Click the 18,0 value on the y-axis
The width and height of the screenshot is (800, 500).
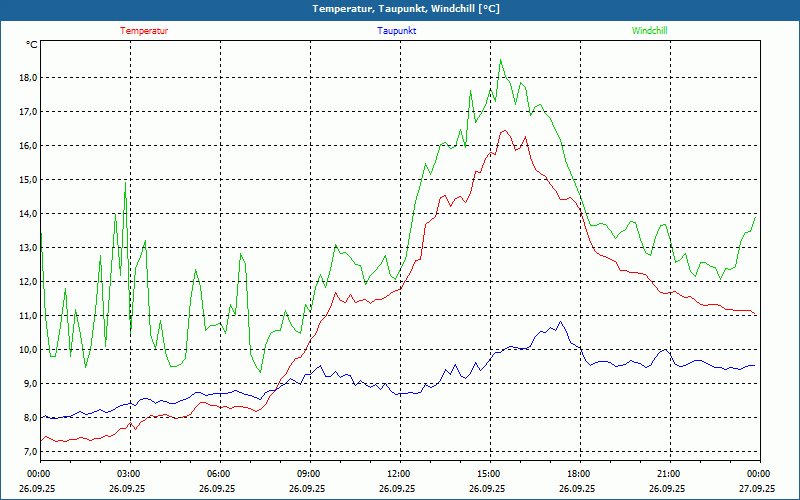pyautogui.click(x=28, y=78)
